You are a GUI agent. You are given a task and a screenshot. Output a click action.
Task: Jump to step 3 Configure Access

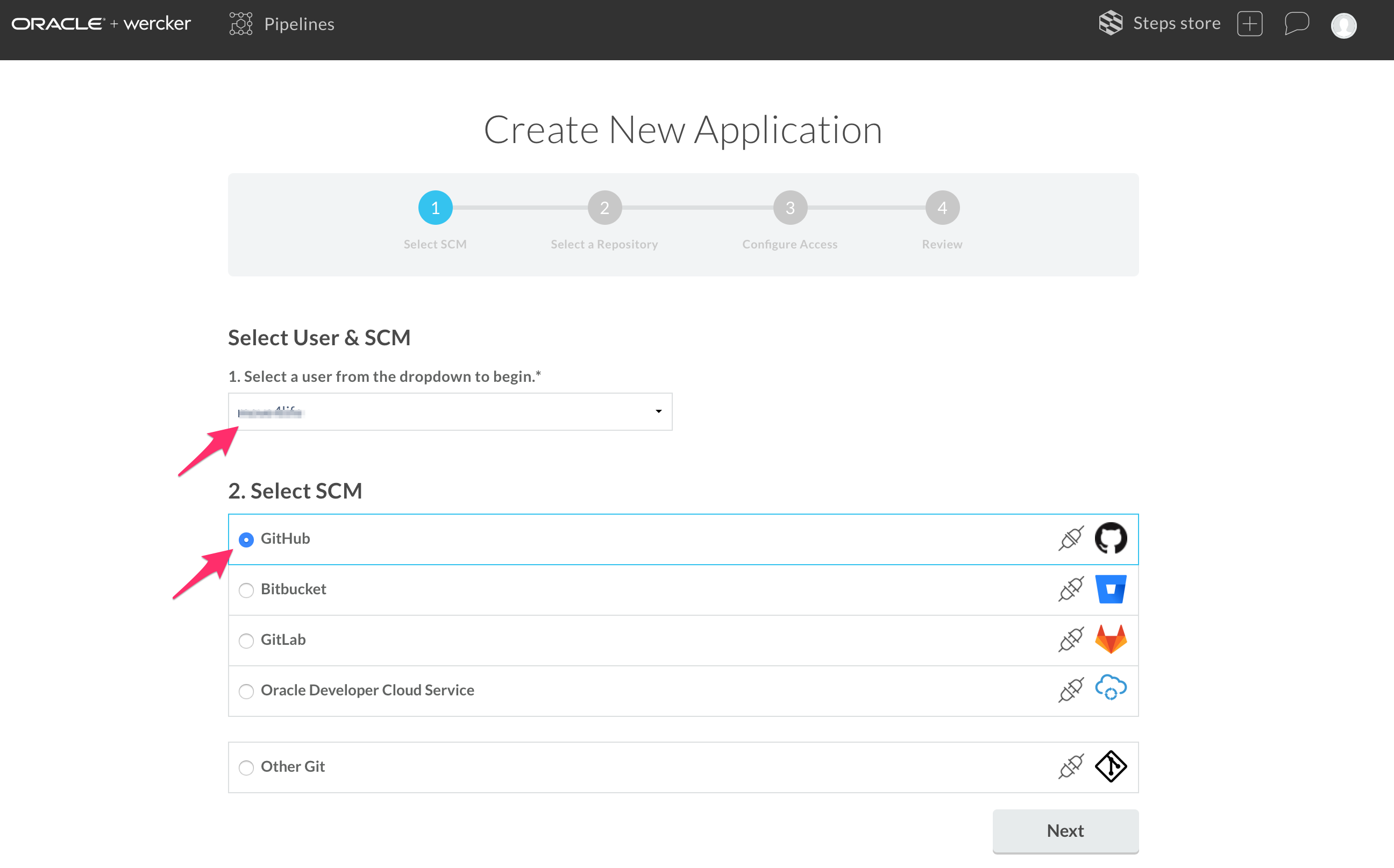pos(790,208)
